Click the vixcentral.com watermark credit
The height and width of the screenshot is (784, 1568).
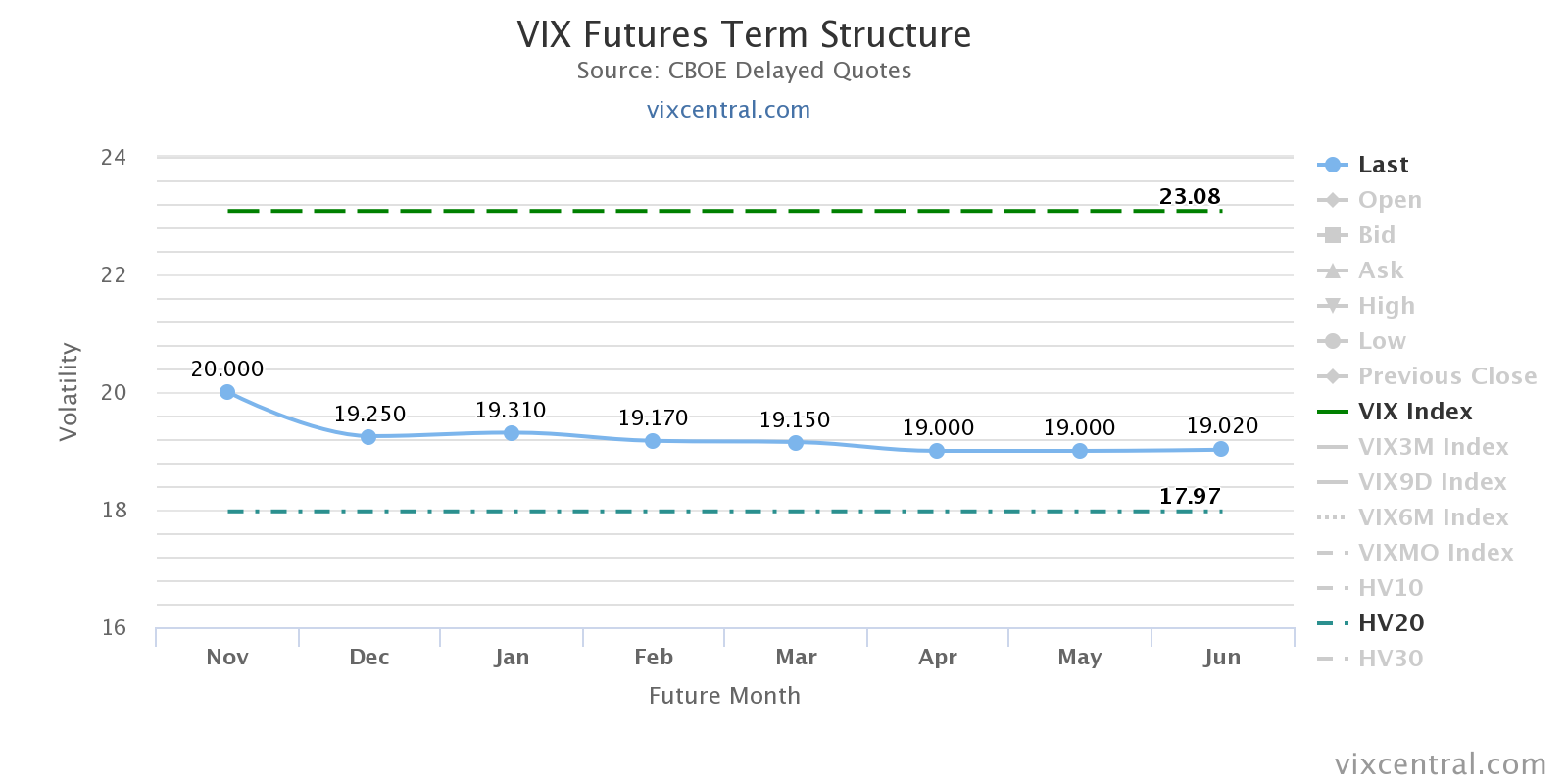[1440, 764]
